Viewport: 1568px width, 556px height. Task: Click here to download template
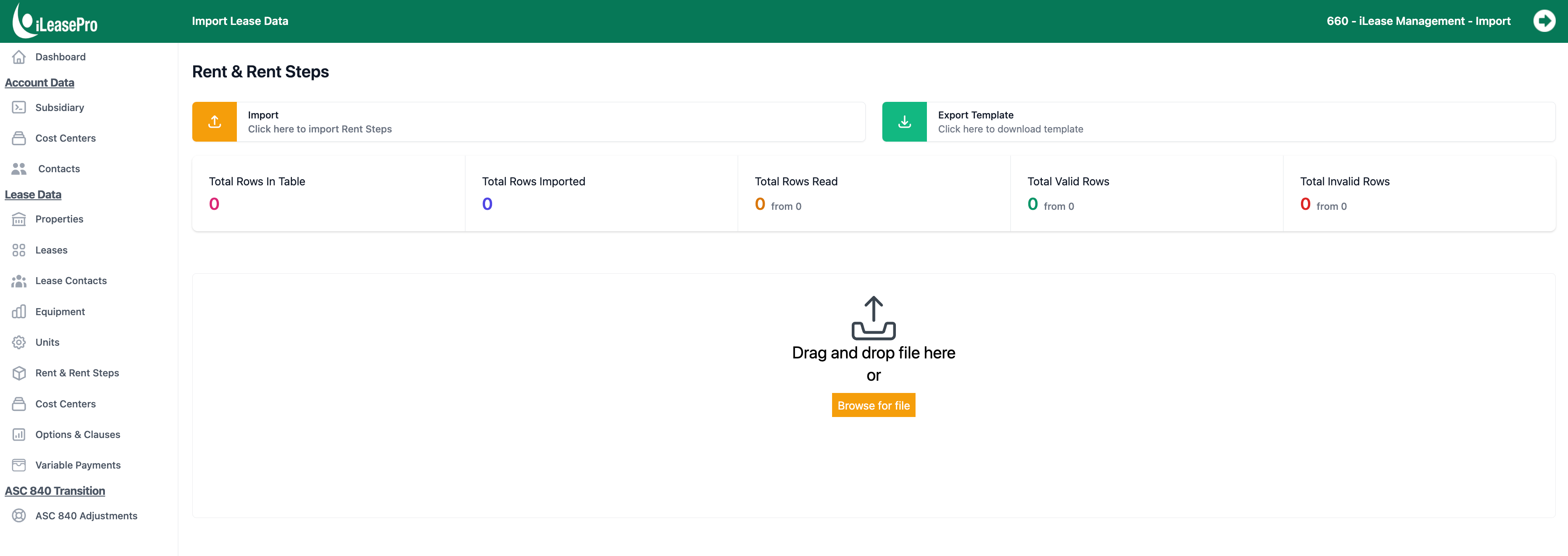(x=1010, y=129)
